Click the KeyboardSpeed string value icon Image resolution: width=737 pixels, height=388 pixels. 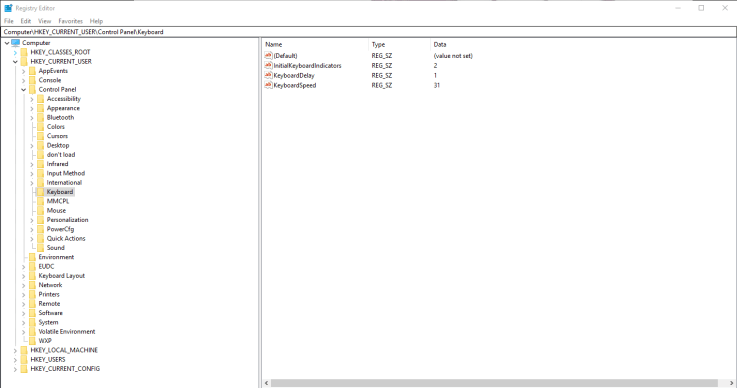268,85
